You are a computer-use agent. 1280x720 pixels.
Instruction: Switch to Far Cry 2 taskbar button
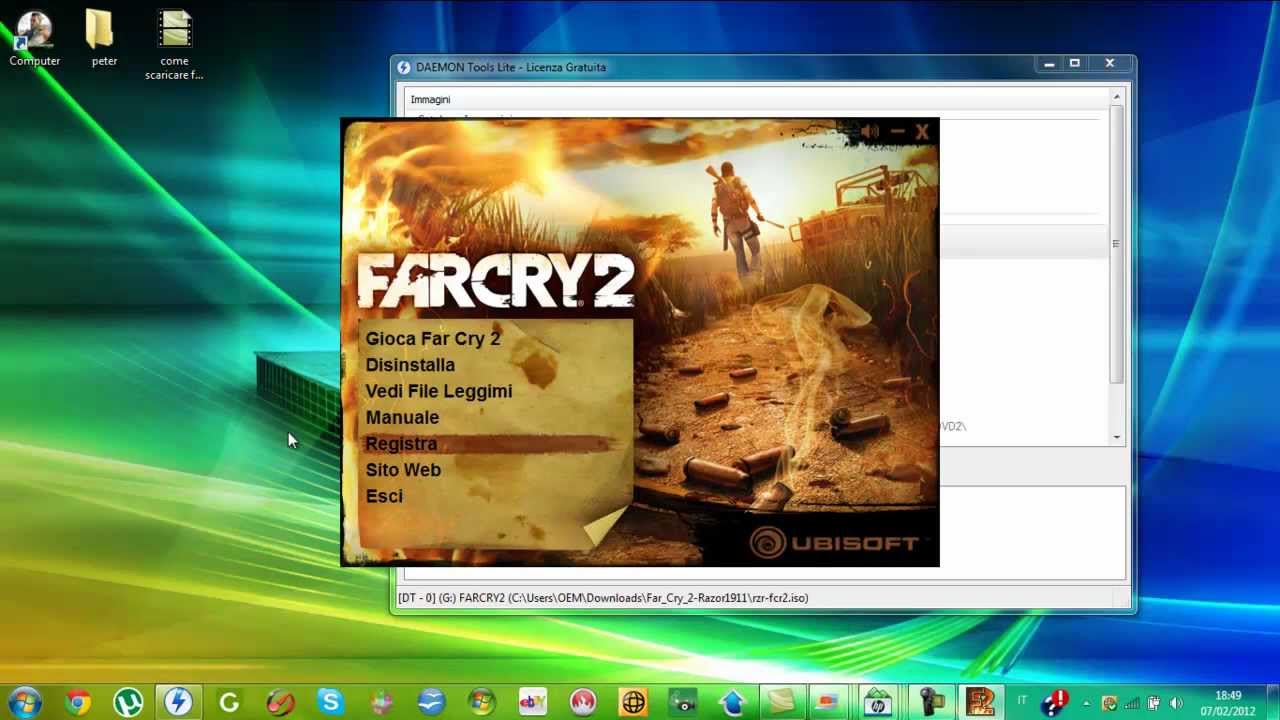point(980,703)
